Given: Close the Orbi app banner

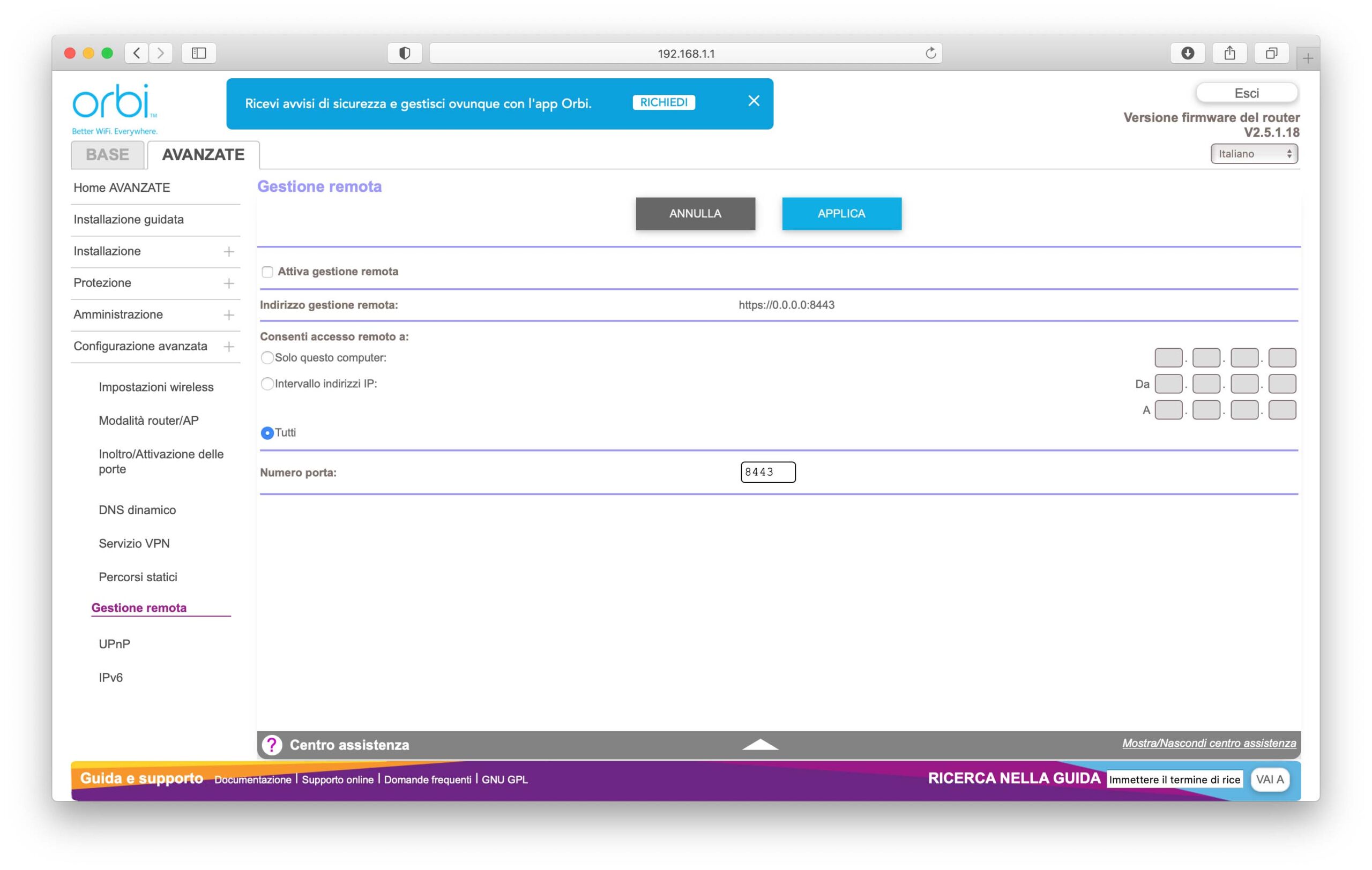Looking at the screenshot, I should [x=753, y=101].
